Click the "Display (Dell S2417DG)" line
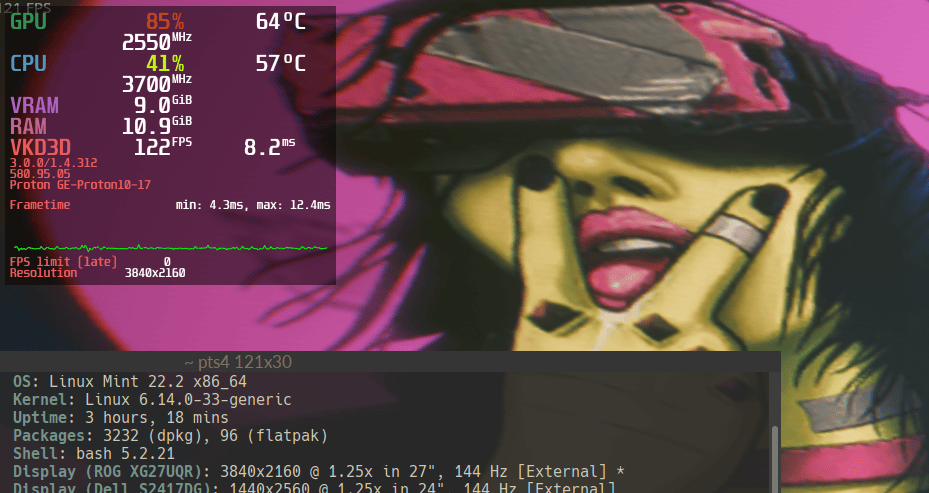The image size is (929, 493). coord(315,487)
